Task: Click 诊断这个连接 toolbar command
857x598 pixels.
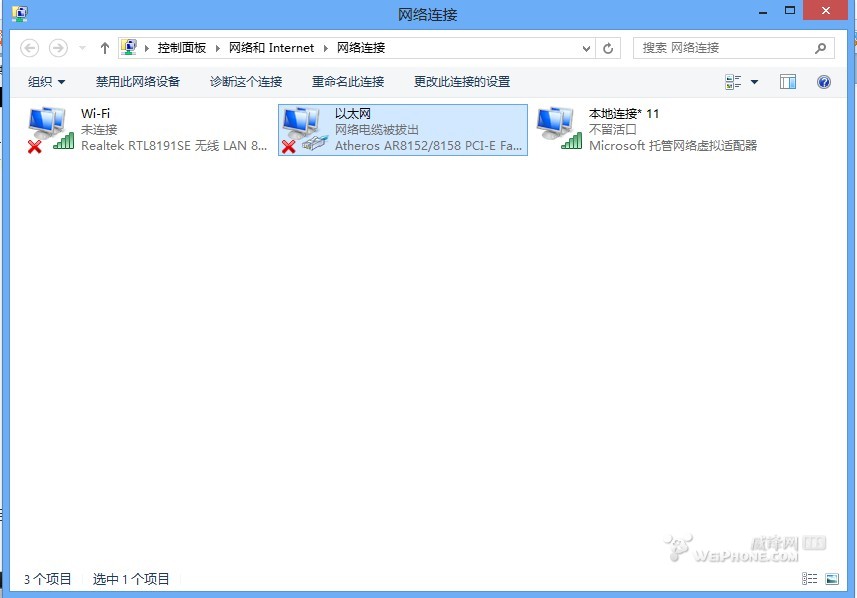Action: 246,82
